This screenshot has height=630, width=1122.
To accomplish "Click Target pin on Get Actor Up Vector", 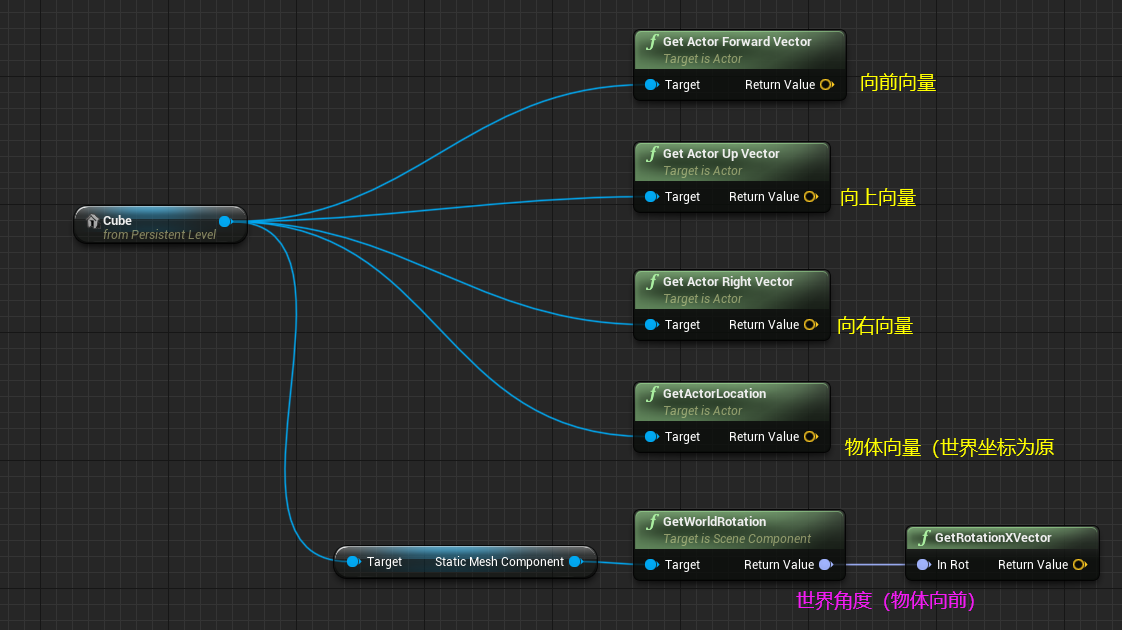I will tap(651, 196).
